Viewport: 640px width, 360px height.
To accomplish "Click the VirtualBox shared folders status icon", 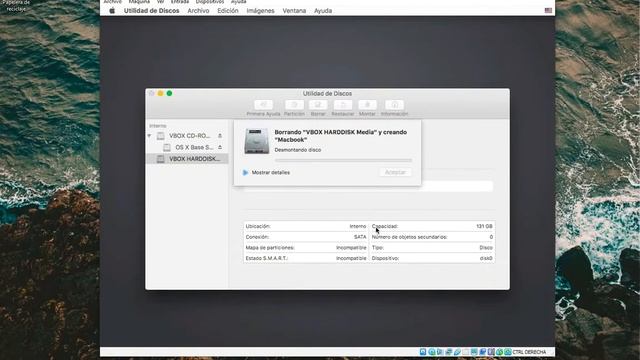I will [466, 352].
